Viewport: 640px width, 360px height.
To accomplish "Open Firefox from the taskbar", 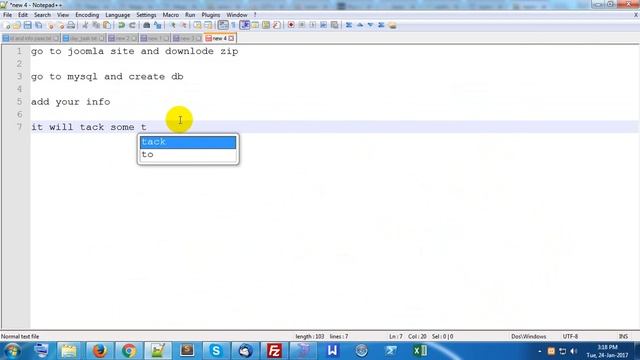I will tap(99, 351).
